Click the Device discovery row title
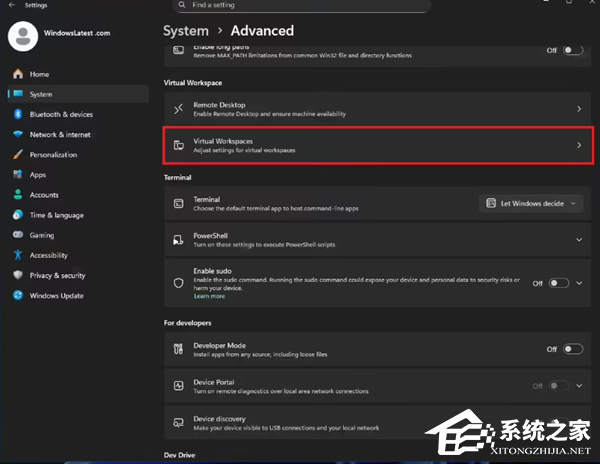 point(220,419)
